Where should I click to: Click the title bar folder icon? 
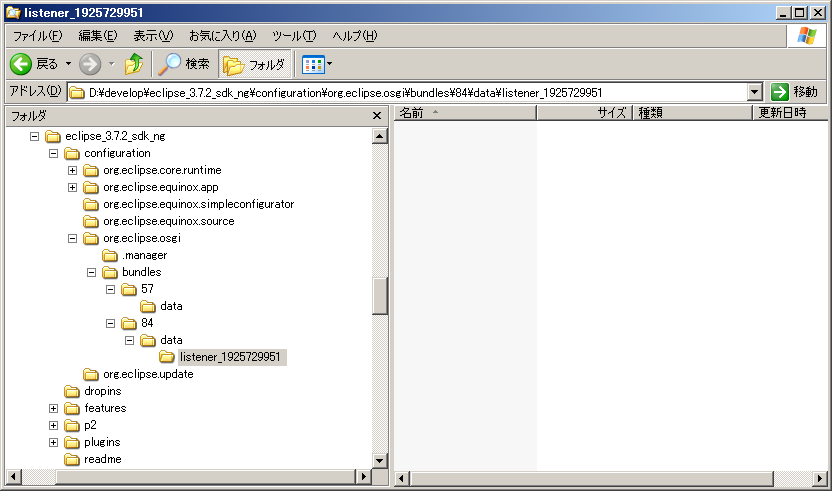(13, 12)
